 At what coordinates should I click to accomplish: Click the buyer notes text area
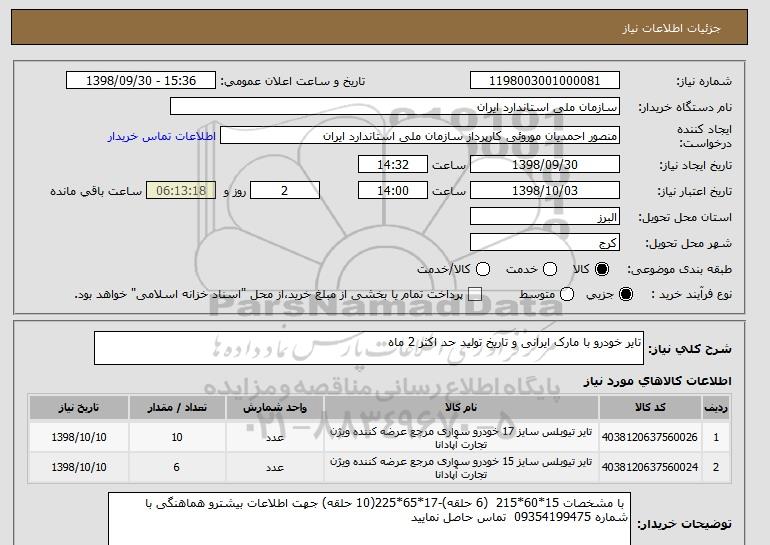pos(369,519)
